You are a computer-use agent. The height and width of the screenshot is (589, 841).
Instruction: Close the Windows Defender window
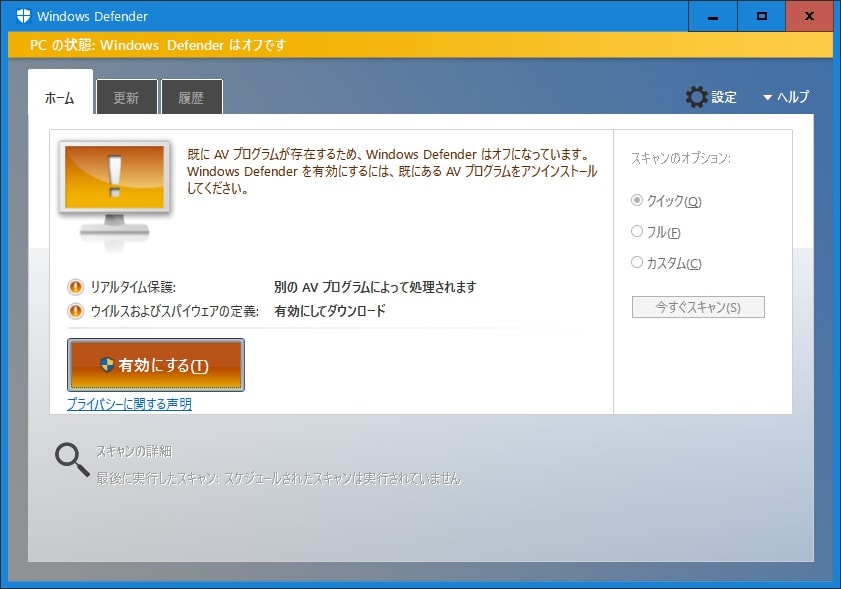(x=810, y=16)
